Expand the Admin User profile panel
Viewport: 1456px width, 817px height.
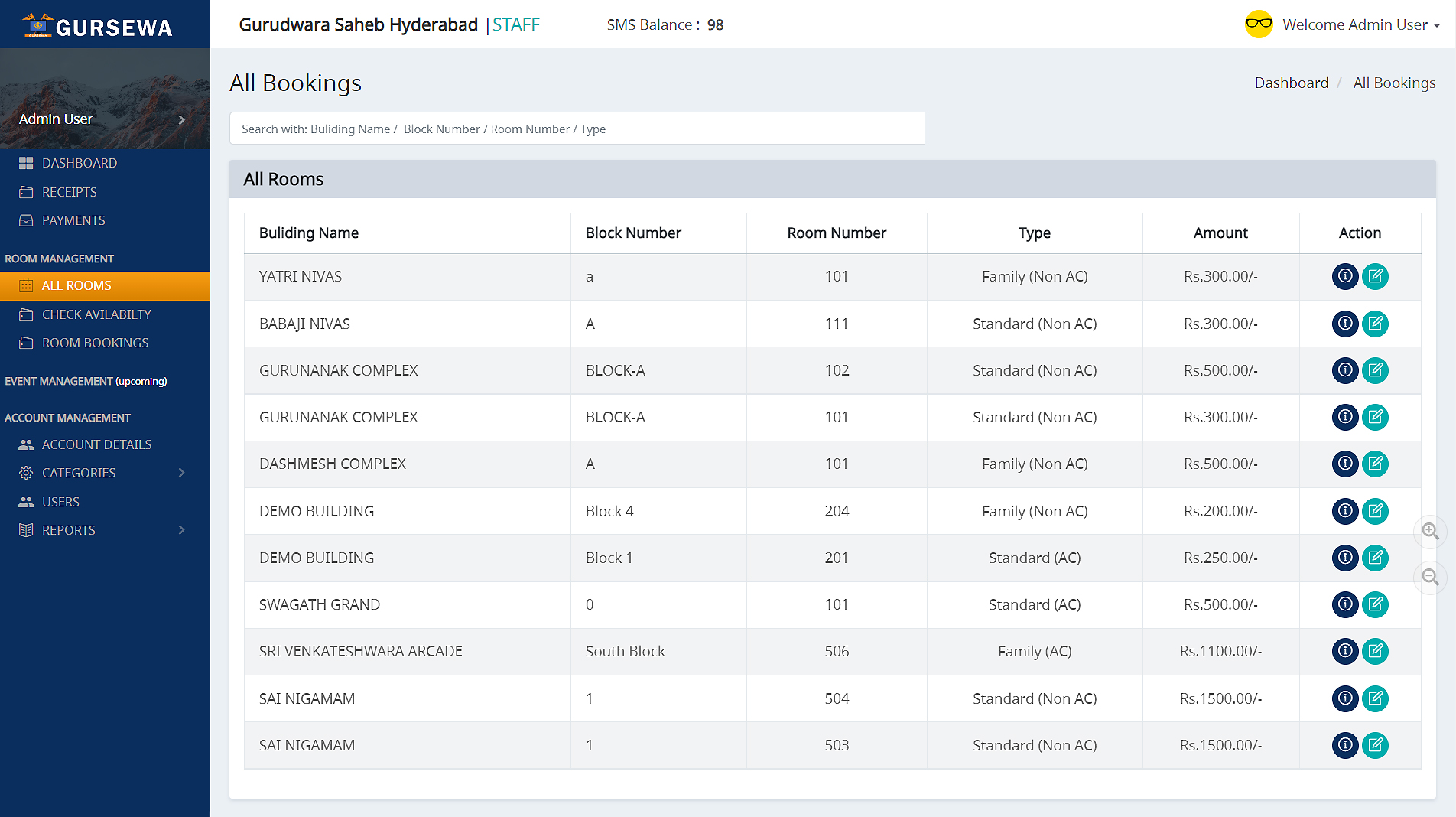[x=181, y=119]
